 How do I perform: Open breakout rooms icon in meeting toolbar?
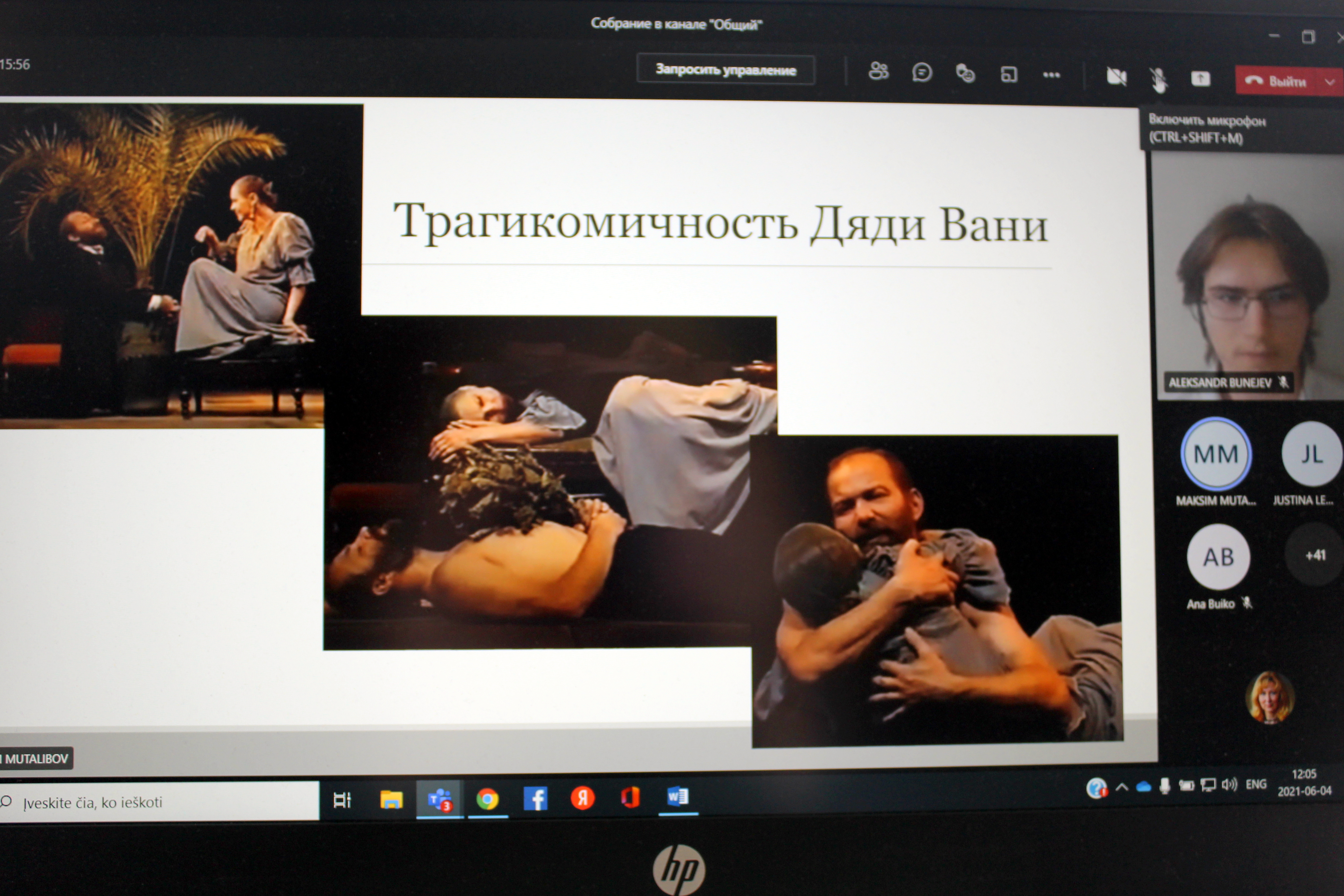coord(1009,74)
